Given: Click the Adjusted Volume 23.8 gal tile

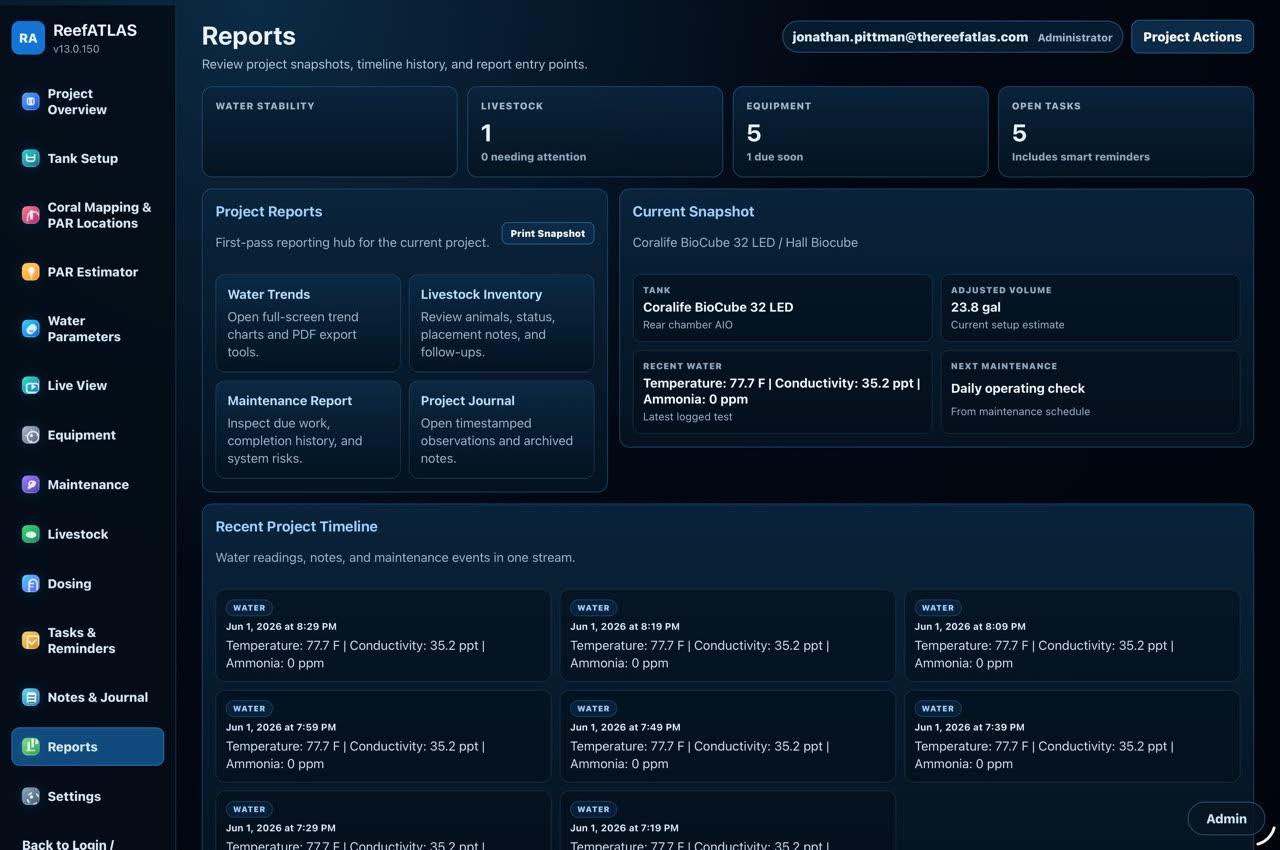Looking at the screenshot, I should tap(1090, 308).
